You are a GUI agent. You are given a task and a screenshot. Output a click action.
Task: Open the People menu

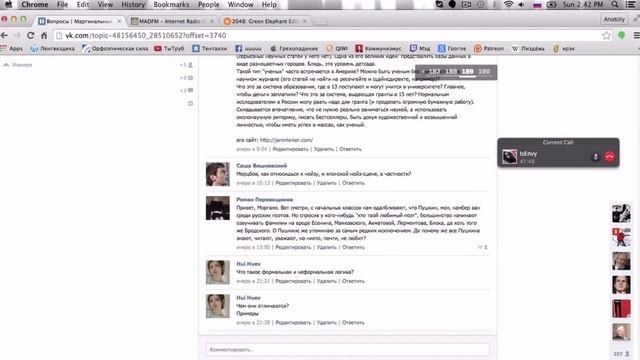click(x=209, y=4)
